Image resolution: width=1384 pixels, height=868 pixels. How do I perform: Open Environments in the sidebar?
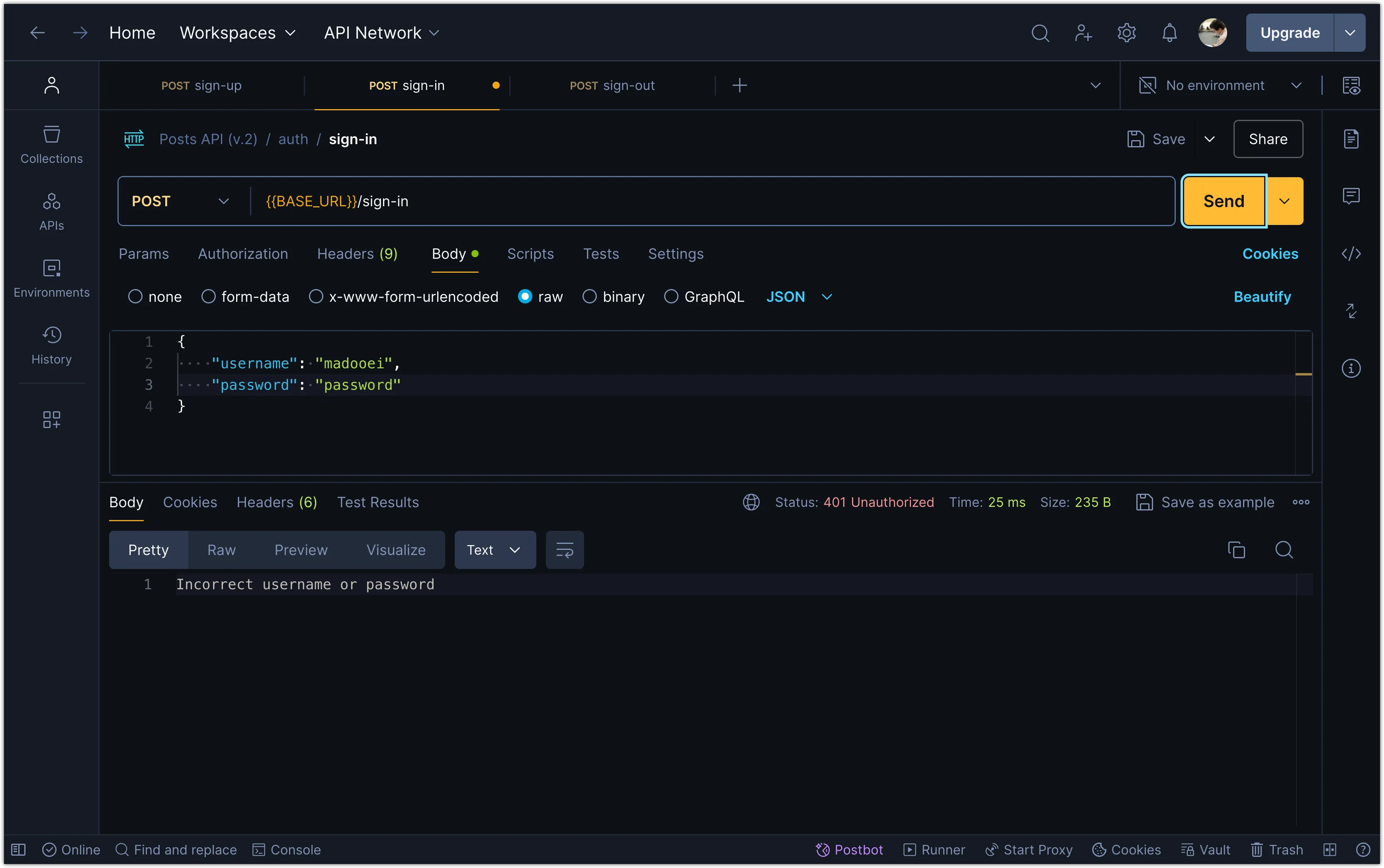tap(52, 279)
